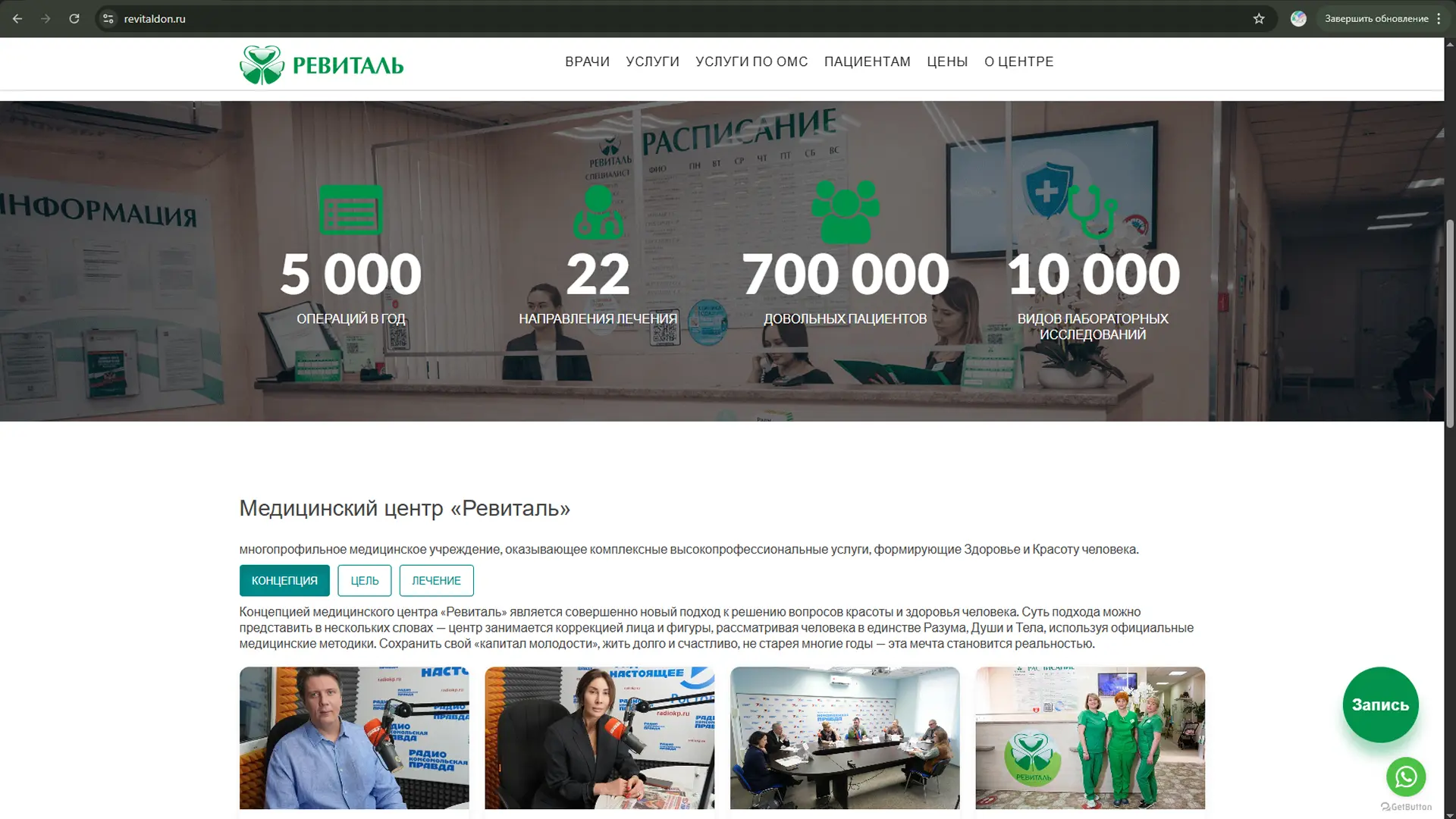Open the УСЛУГИ menu item
Viewport: 1456px width, 819px height.
tap(652, 61)
